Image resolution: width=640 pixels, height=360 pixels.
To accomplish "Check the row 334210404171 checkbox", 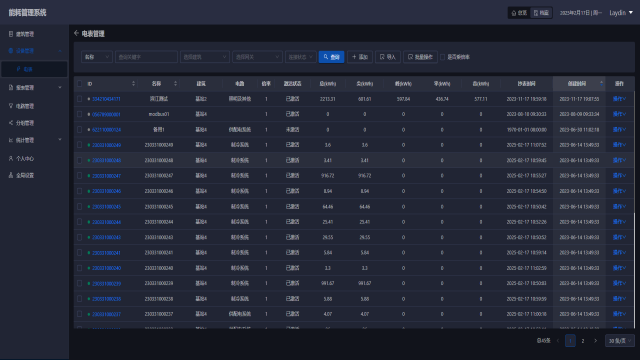I will point(80,99).
